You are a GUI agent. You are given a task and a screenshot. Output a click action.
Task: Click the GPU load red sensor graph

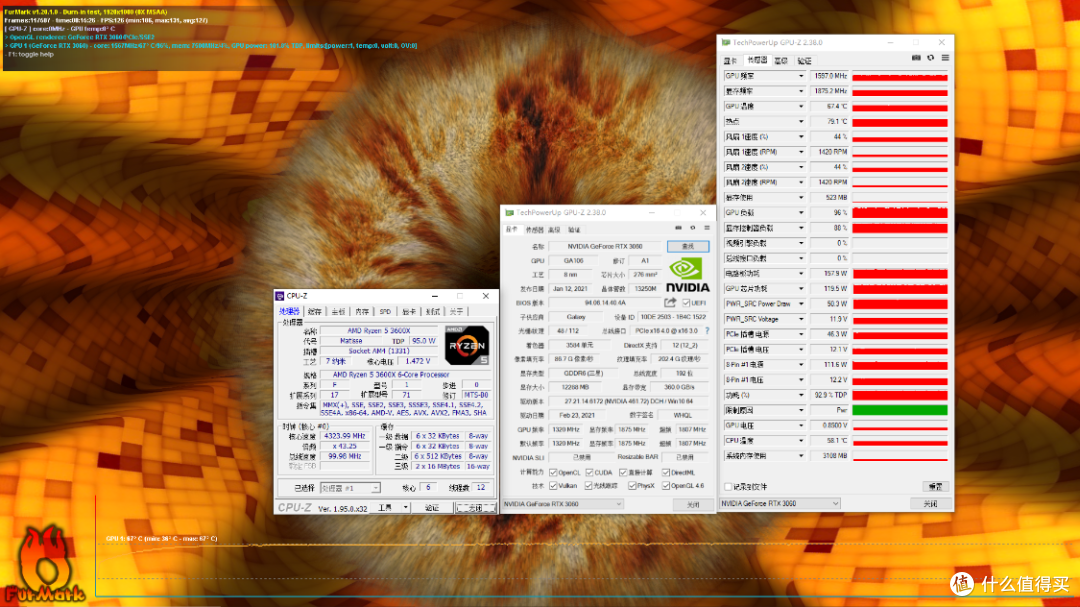900,213
